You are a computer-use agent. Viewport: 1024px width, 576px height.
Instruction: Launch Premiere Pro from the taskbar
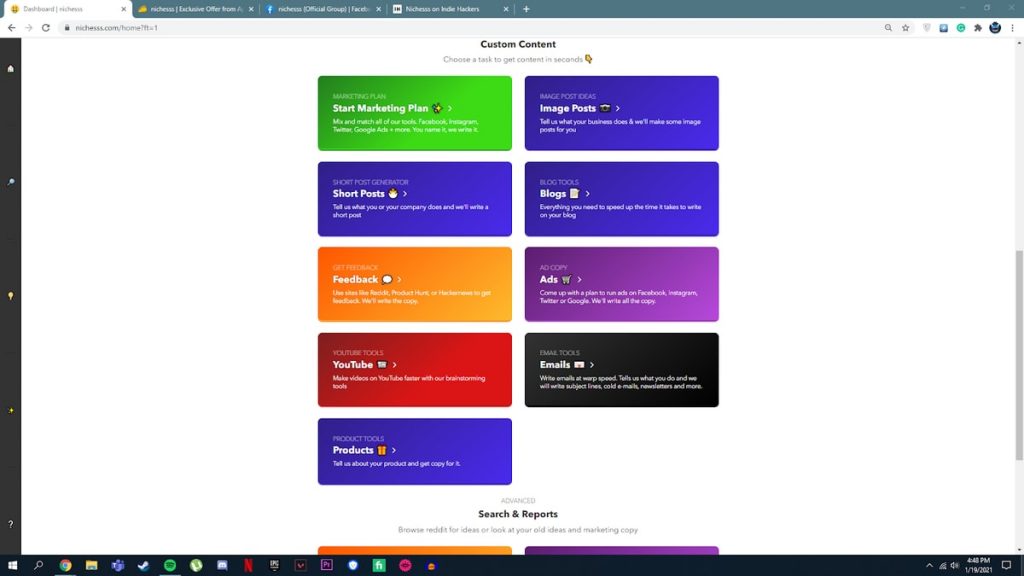click(327, 565)
